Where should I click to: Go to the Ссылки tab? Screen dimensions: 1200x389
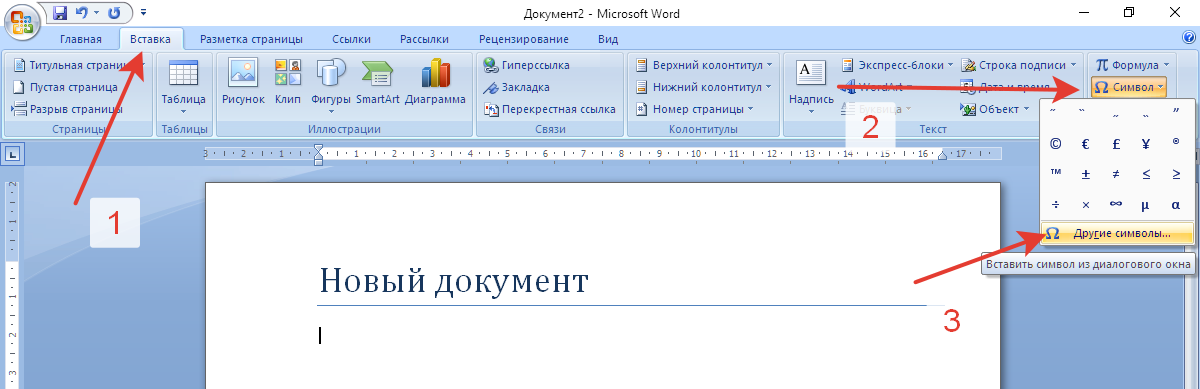point(351,40)
